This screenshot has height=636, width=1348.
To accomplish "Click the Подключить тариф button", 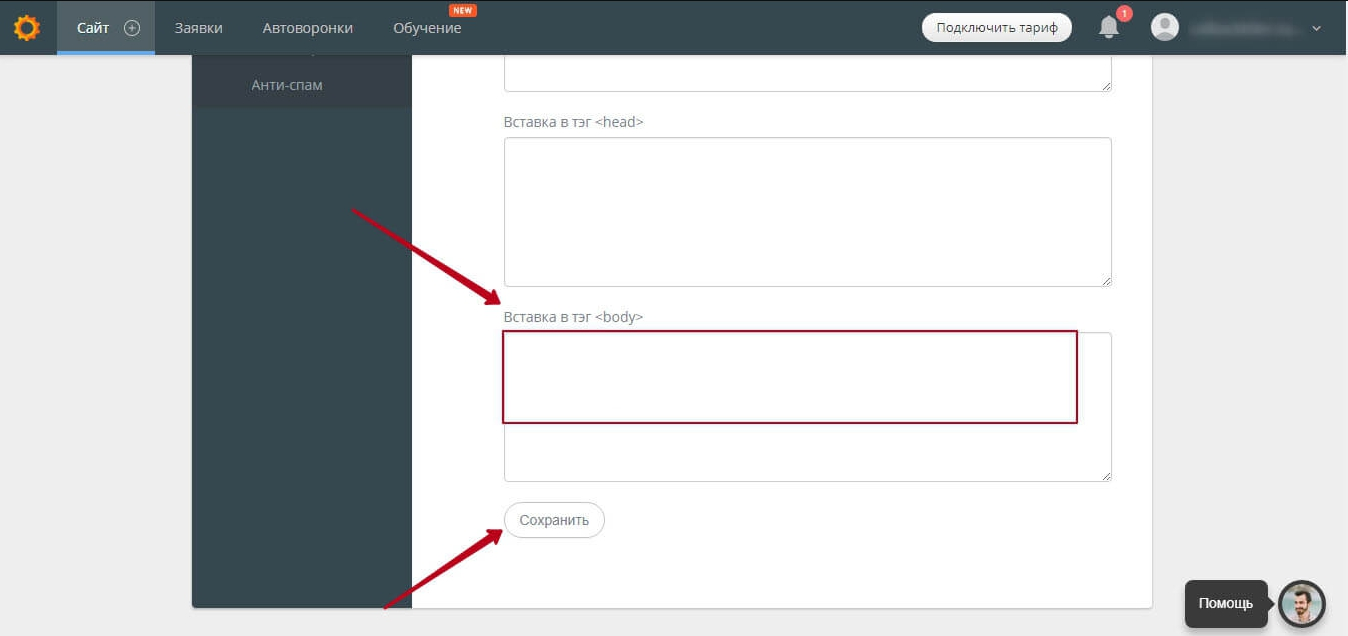I will pos(996,28).
